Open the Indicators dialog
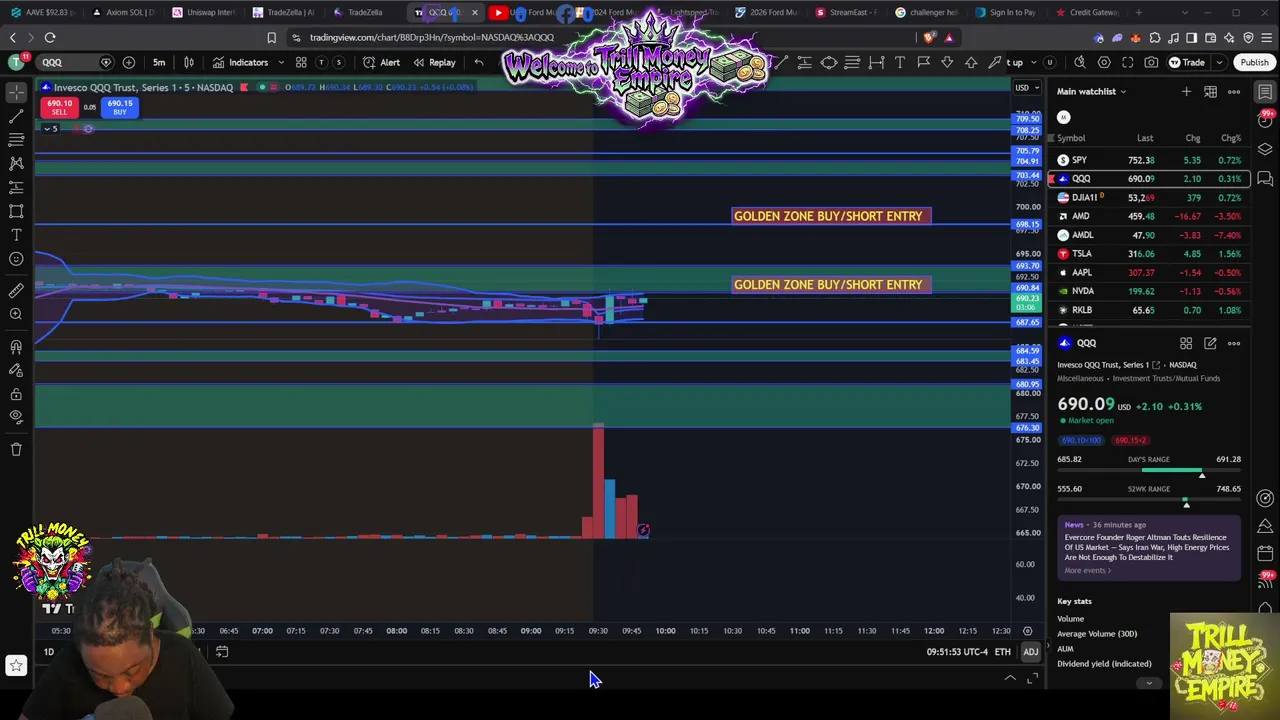1280x720 pixels. click(240, 62)
